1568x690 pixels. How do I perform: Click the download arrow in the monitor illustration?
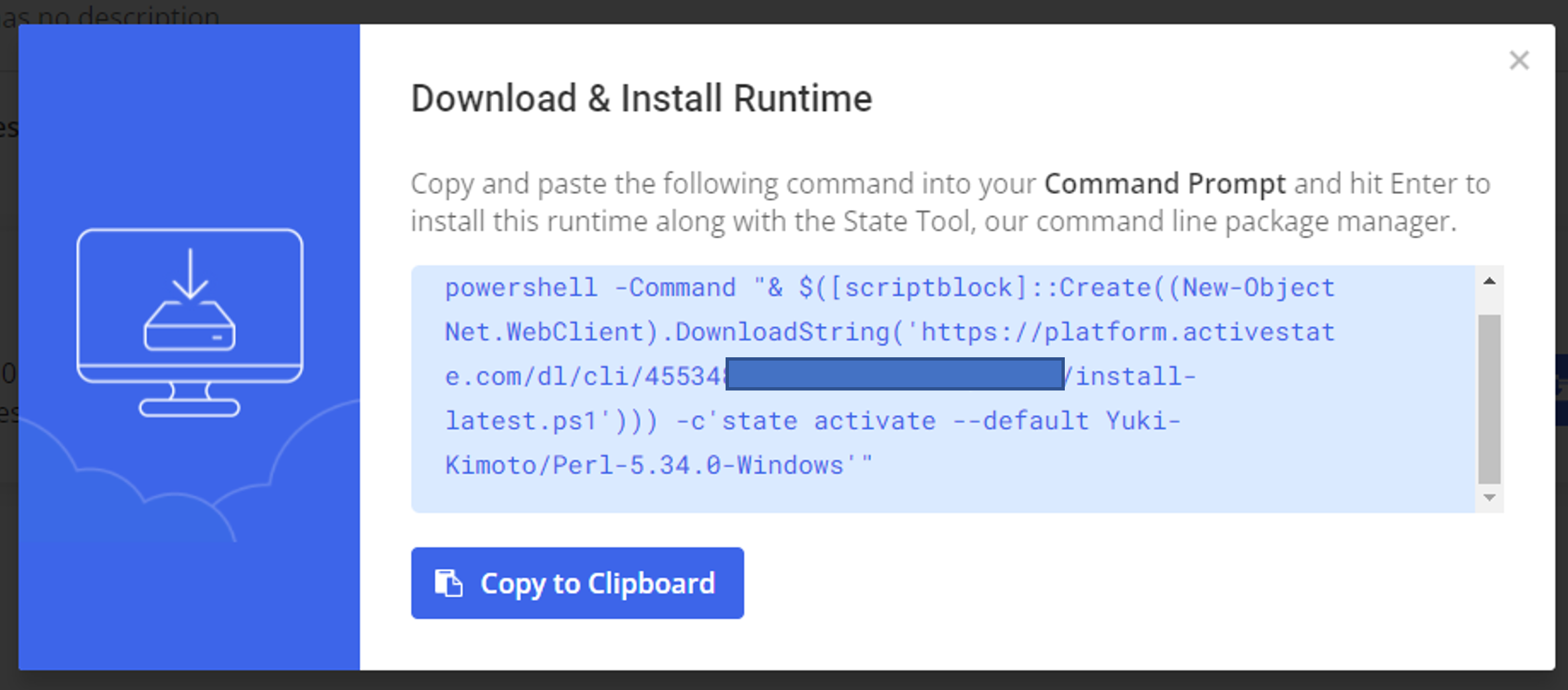pyautogui.click(x=191, y=274)
